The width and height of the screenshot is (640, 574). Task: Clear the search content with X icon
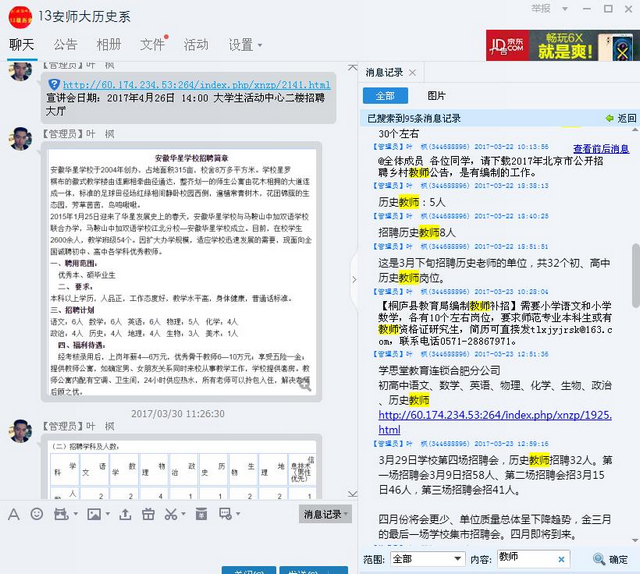point(562,559)
